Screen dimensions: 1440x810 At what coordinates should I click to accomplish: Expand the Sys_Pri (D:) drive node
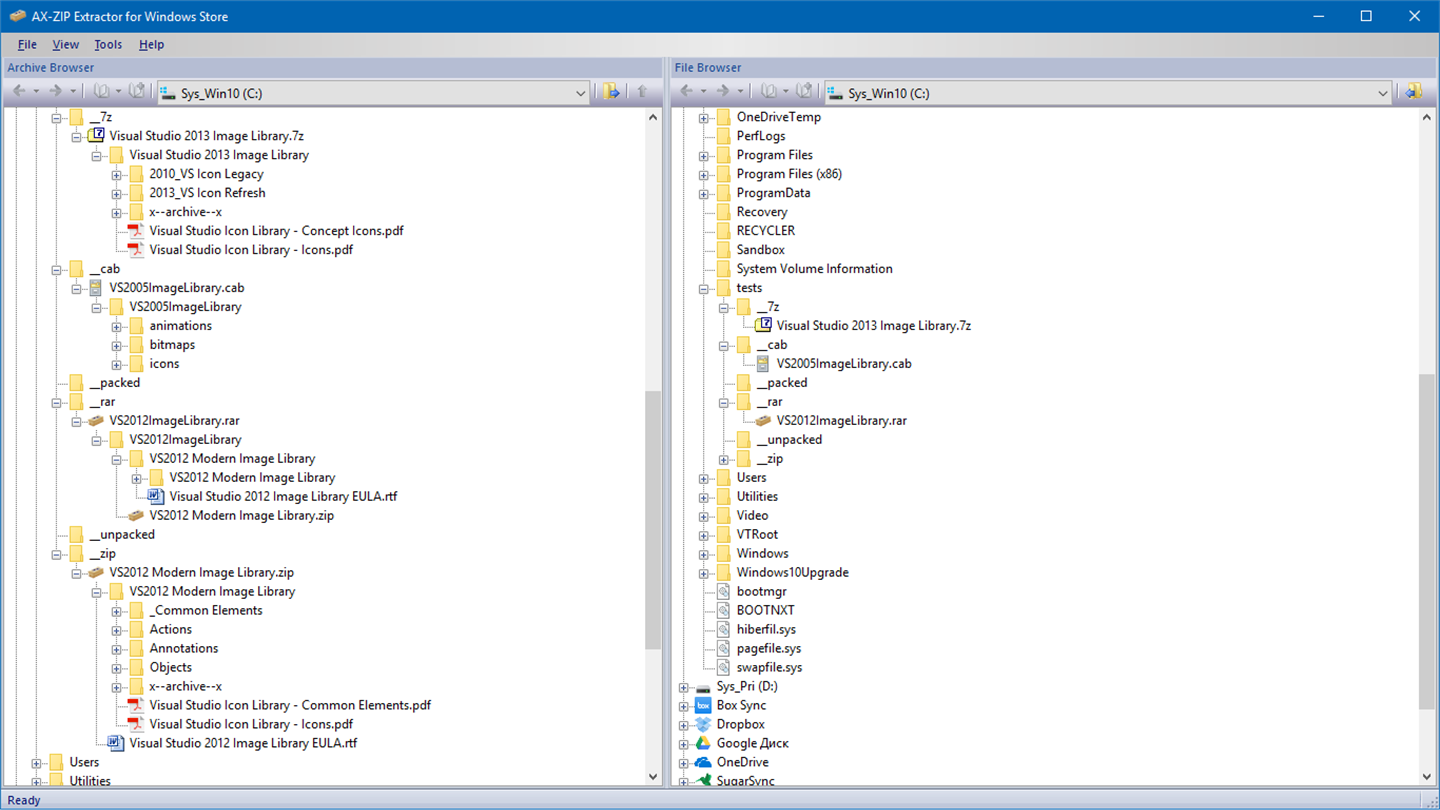tap(683, 688)
